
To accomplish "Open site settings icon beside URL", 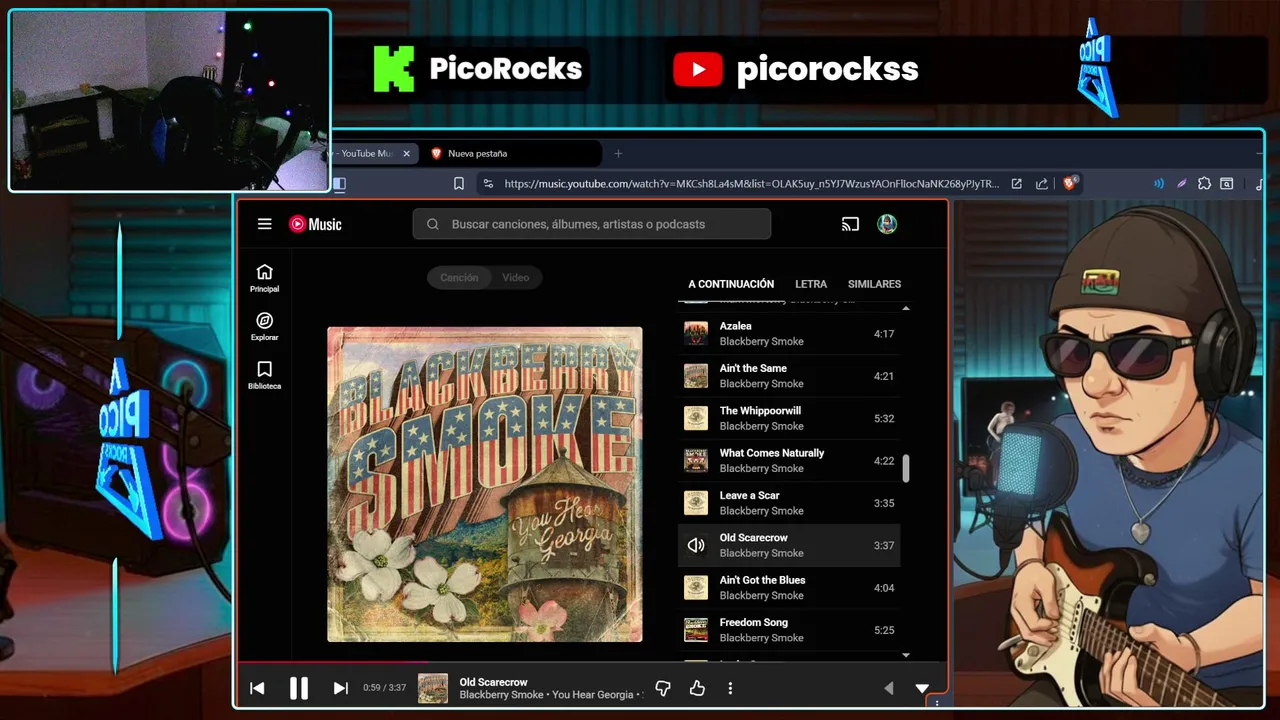I will tap(487, 183).
